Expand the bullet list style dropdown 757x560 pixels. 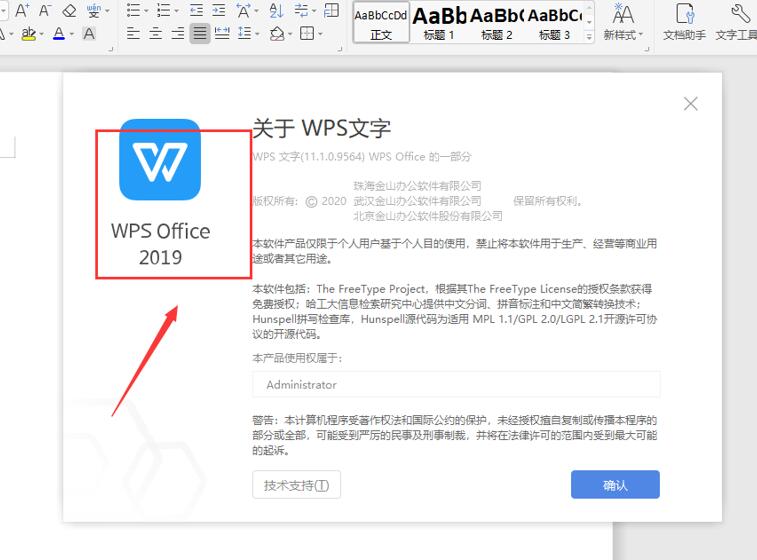146,11
